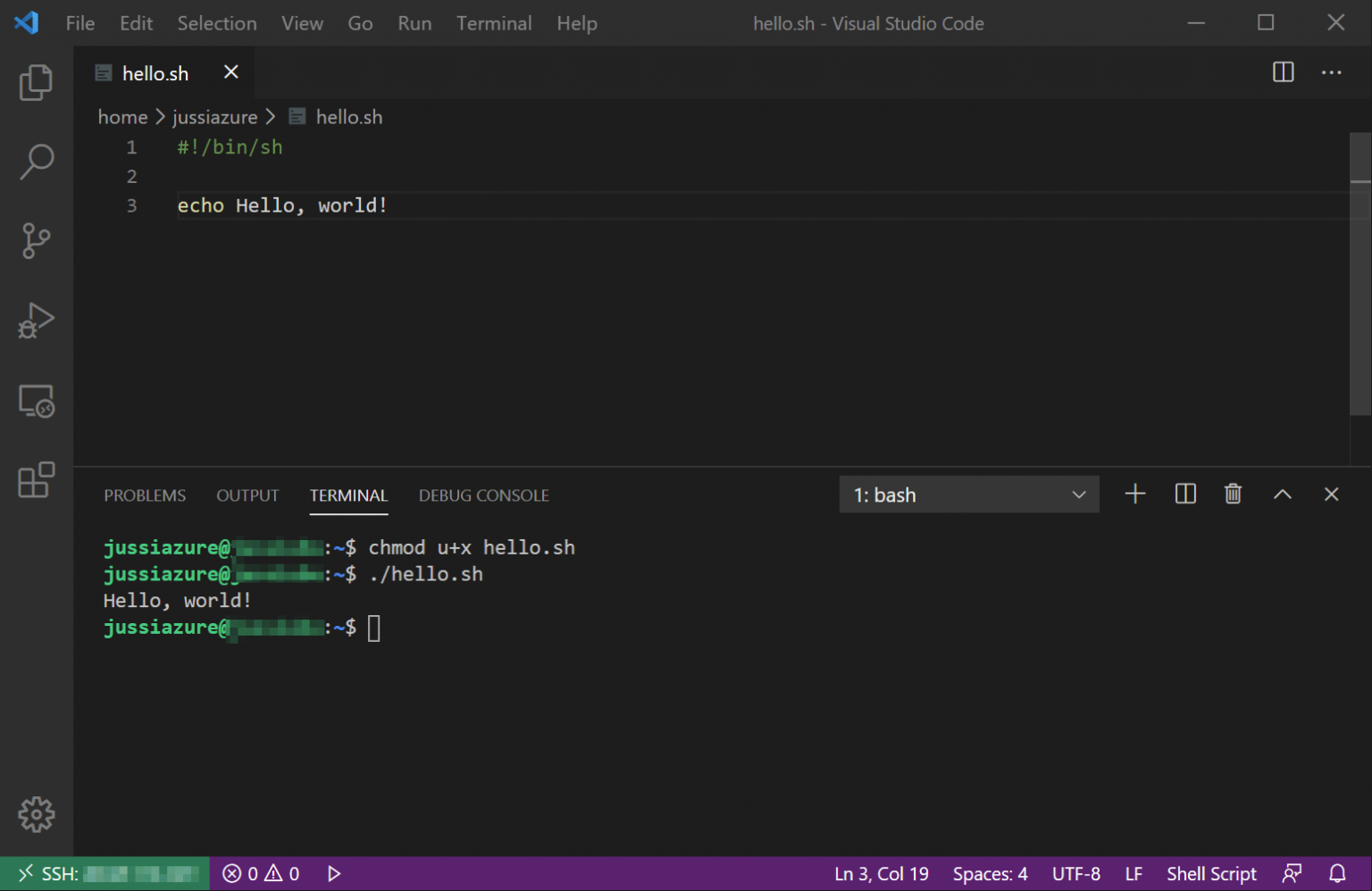
Task: Click 'hello.sh' in the breadcrumb
Action: 348,117
